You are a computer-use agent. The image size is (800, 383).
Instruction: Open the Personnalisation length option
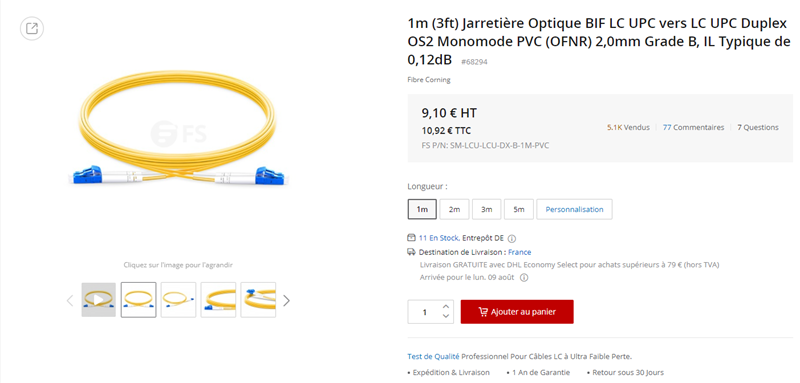click(574, 209)
